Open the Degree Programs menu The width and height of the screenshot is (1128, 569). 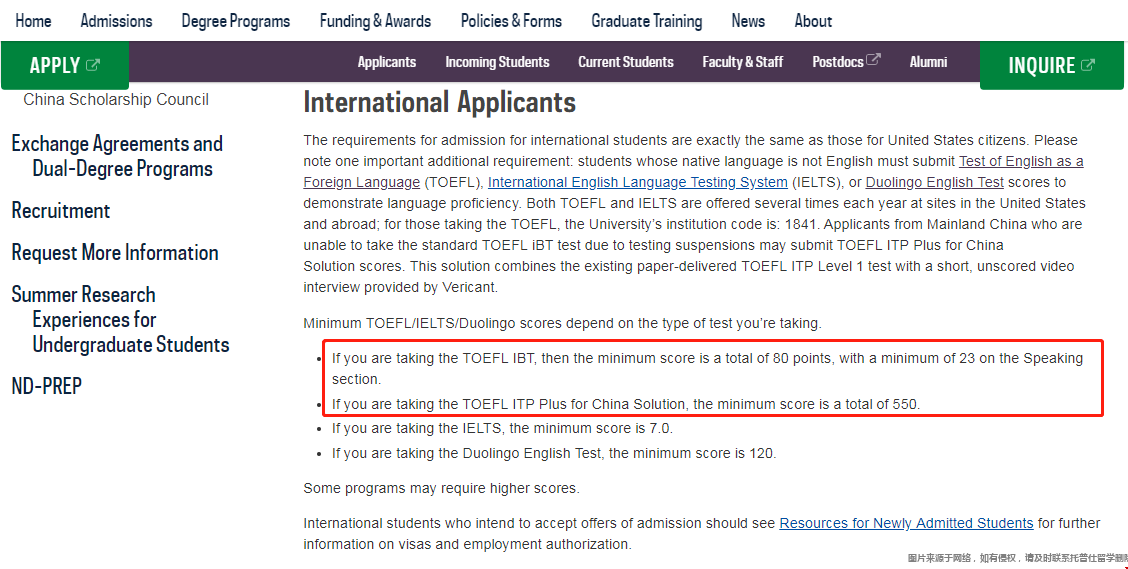(235, 21)
